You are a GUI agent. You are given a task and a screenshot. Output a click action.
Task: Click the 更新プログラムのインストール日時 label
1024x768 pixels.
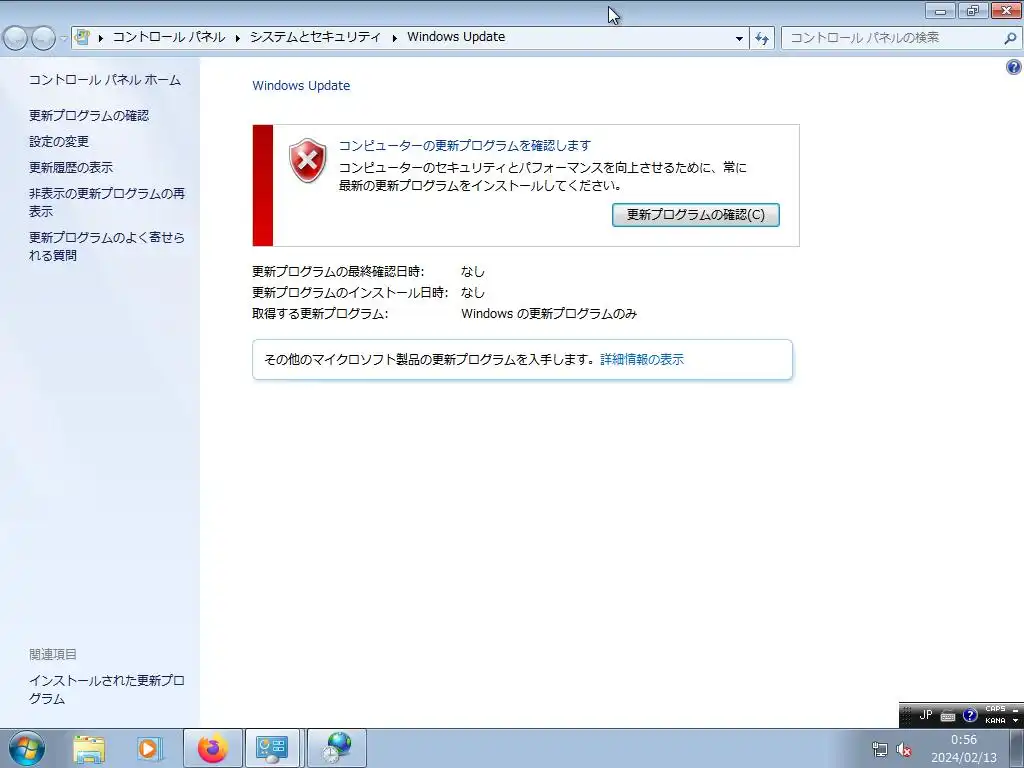(x=350, y=293)
